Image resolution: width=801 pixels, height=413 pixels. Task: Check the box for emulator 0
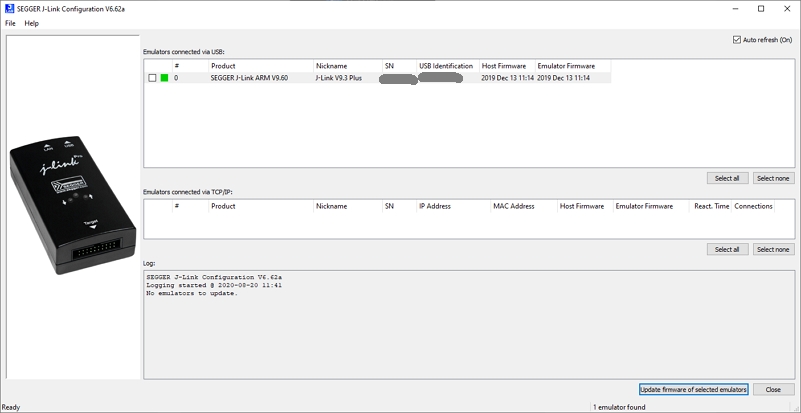click(x=152, y=78)
